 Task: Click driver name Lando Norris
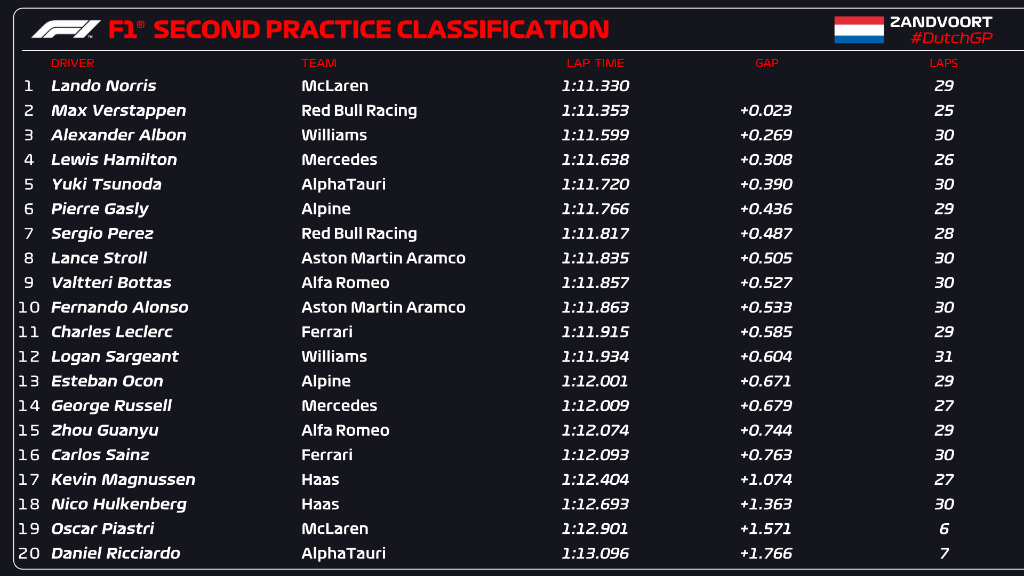(104, 86)
